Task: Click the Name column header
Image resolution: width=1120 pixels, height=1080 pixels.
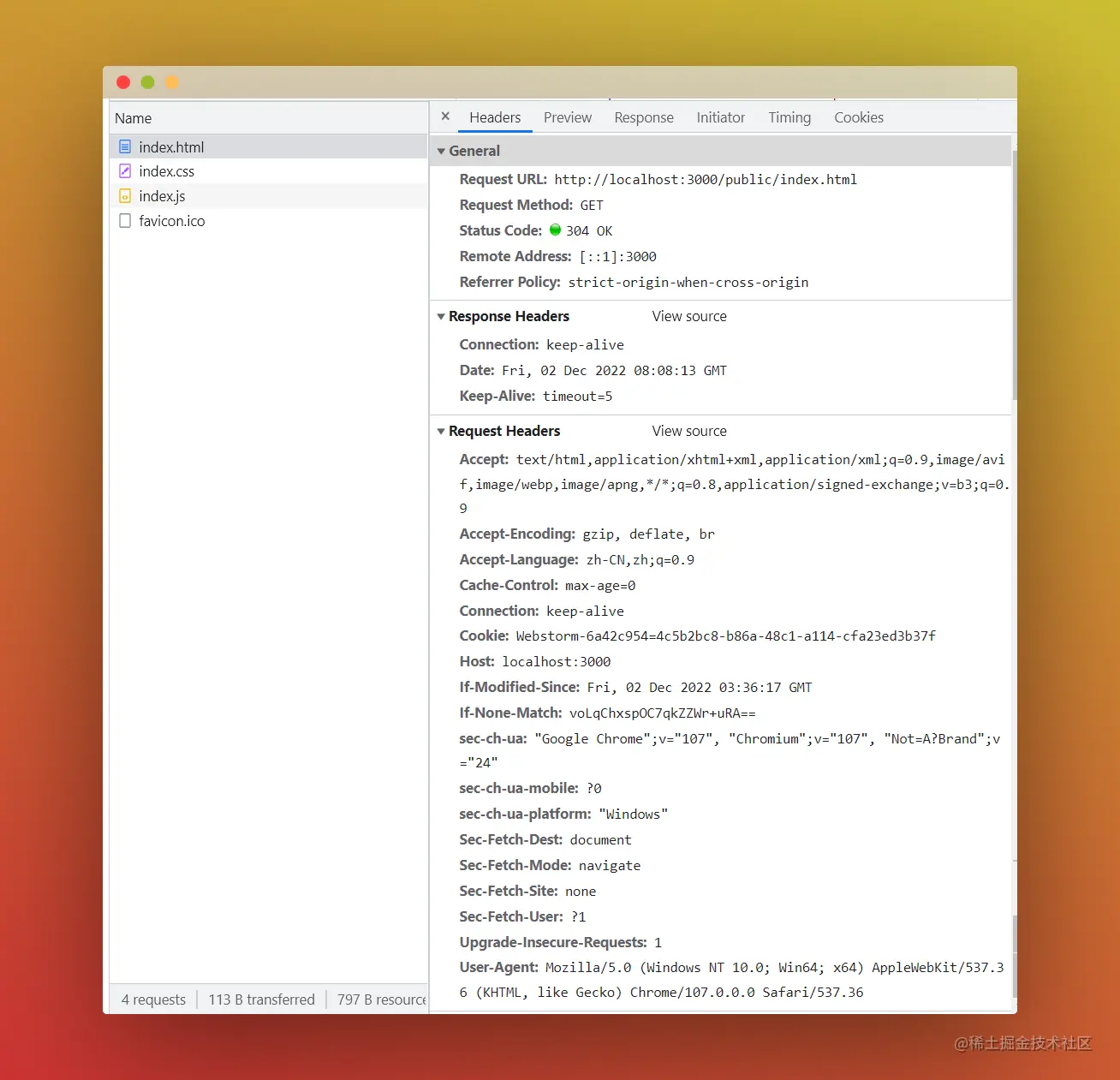Action: [x=269, y=118]
